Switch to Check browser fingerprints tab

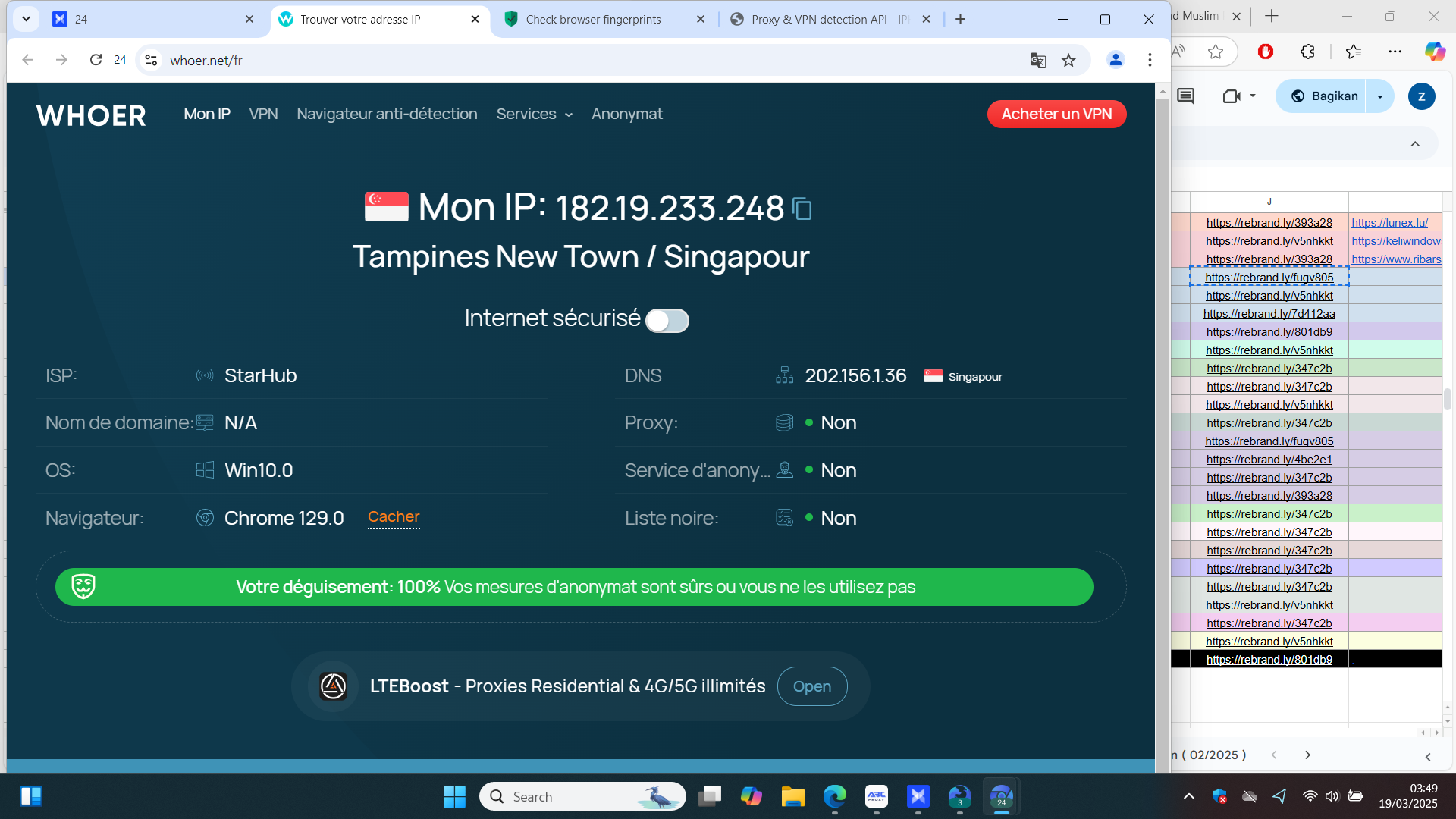point(604,19)
